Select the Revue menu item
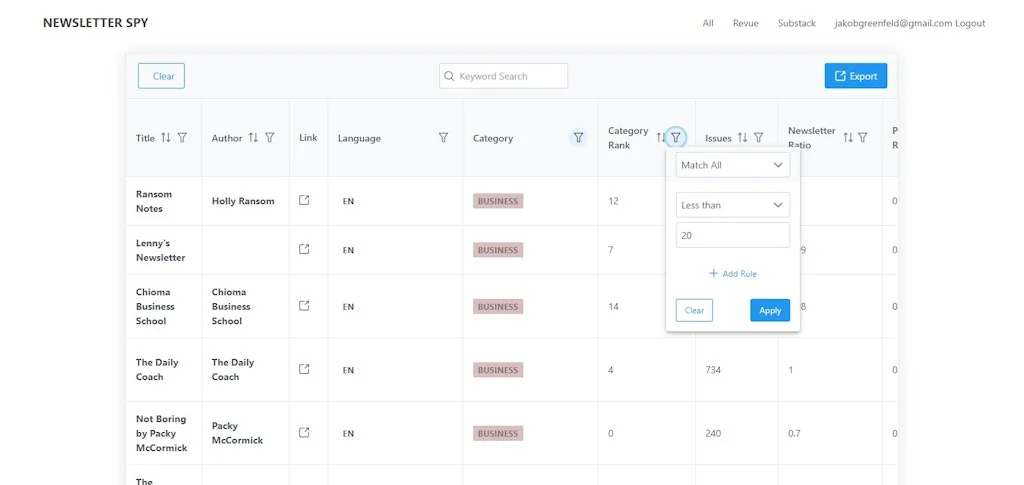The image size is (1024, 485). tap(745, 23)
